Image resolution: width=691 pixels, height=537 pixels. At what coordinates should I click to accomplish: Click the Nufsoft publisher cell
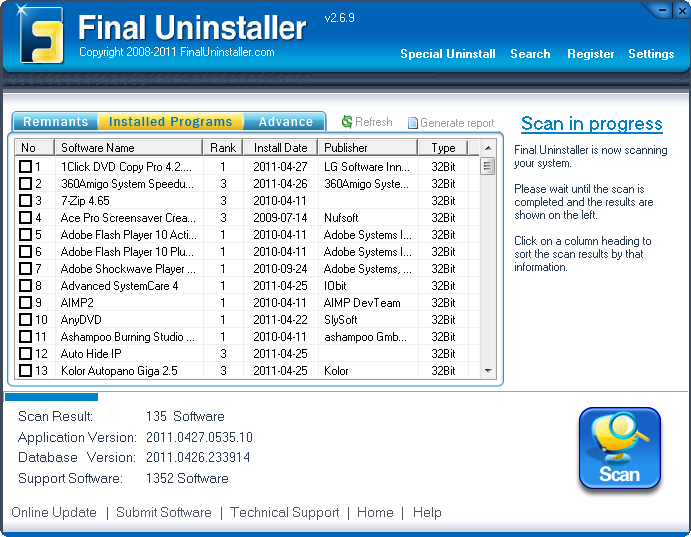coord(341,218)
